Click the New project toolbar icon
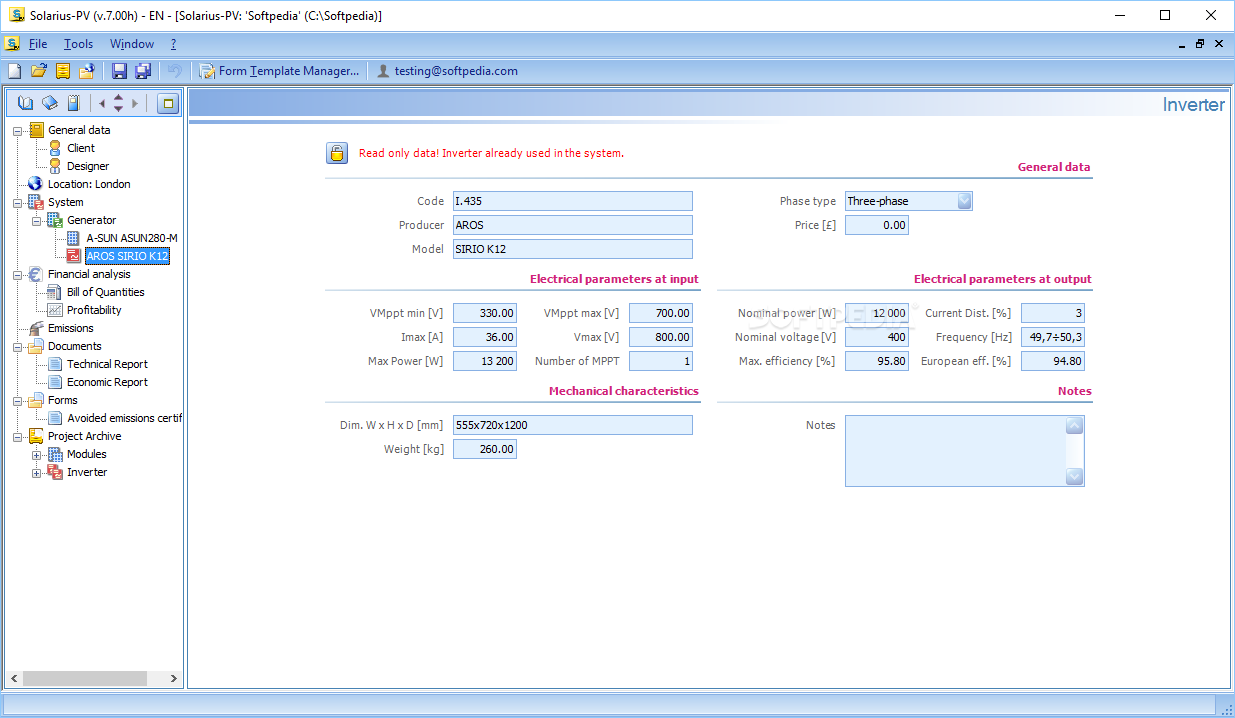The height and width of the screenshot is (718, 1235). point(14,71)
